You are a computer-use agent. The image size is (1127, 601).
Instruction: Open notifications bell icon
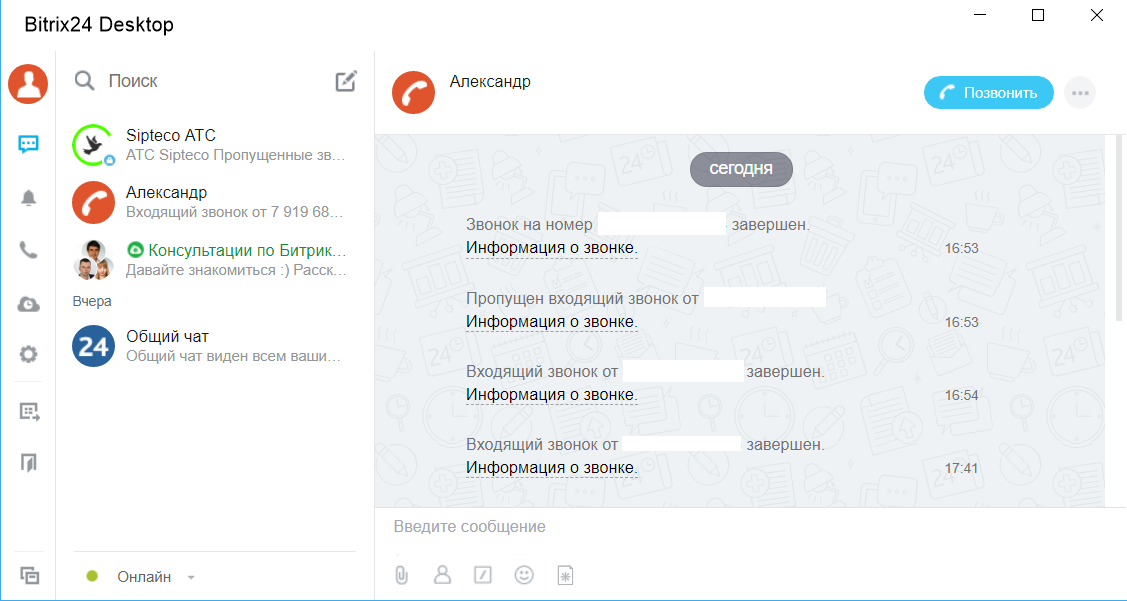tap(28, 198)
